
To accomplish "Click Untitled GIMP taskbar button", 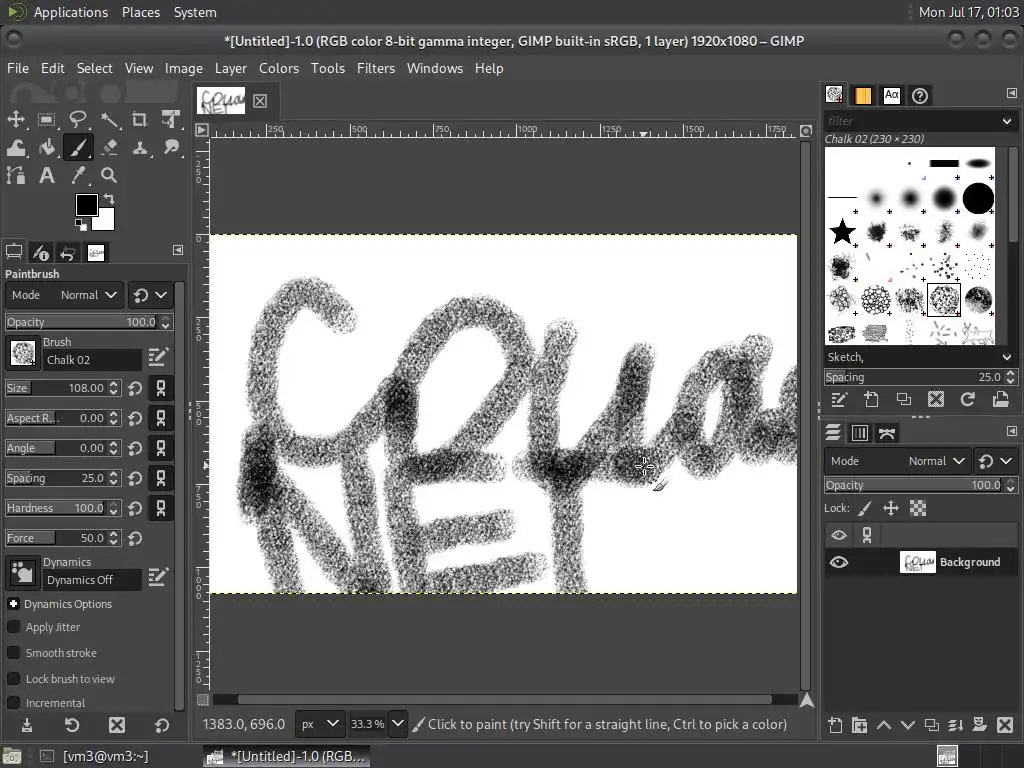I will click(287, 756).
